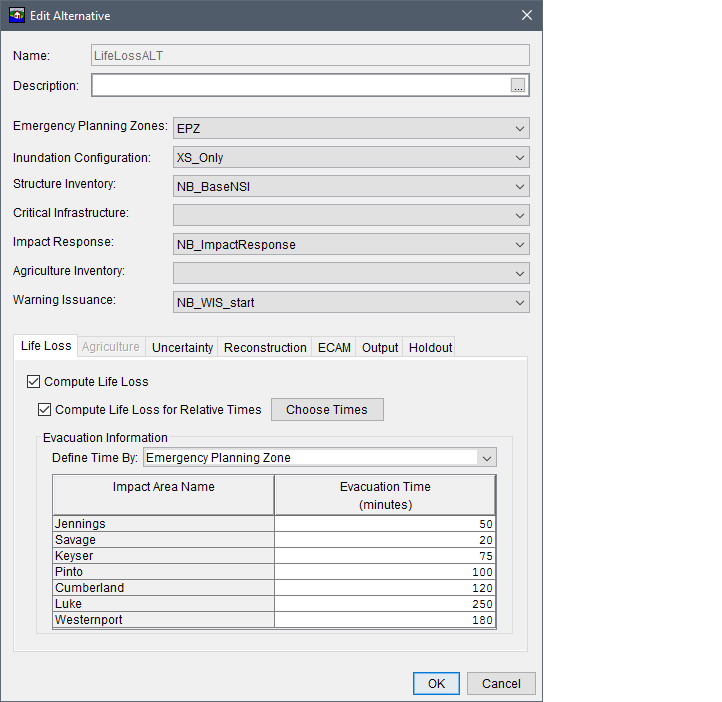Click Pinto evacuation time value 100
Image resolution: width=722 pixels, height=702 pixels.
[385, 572]
